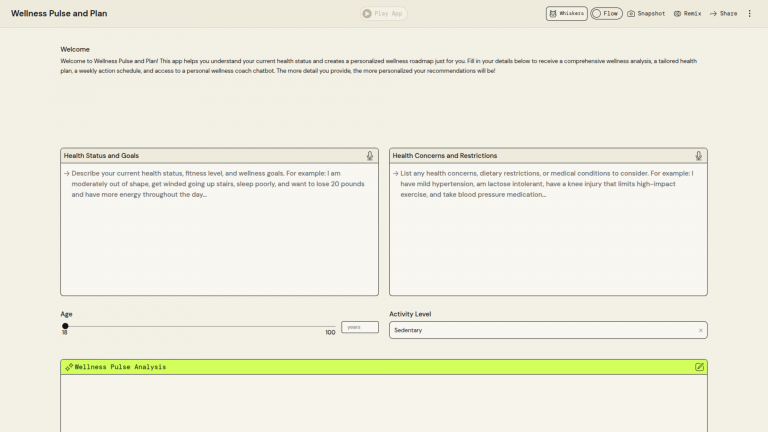Click the Share arrow button
The width and height of the screenshot is (768, 432).
pyautogui.click(x=723, y=14)
